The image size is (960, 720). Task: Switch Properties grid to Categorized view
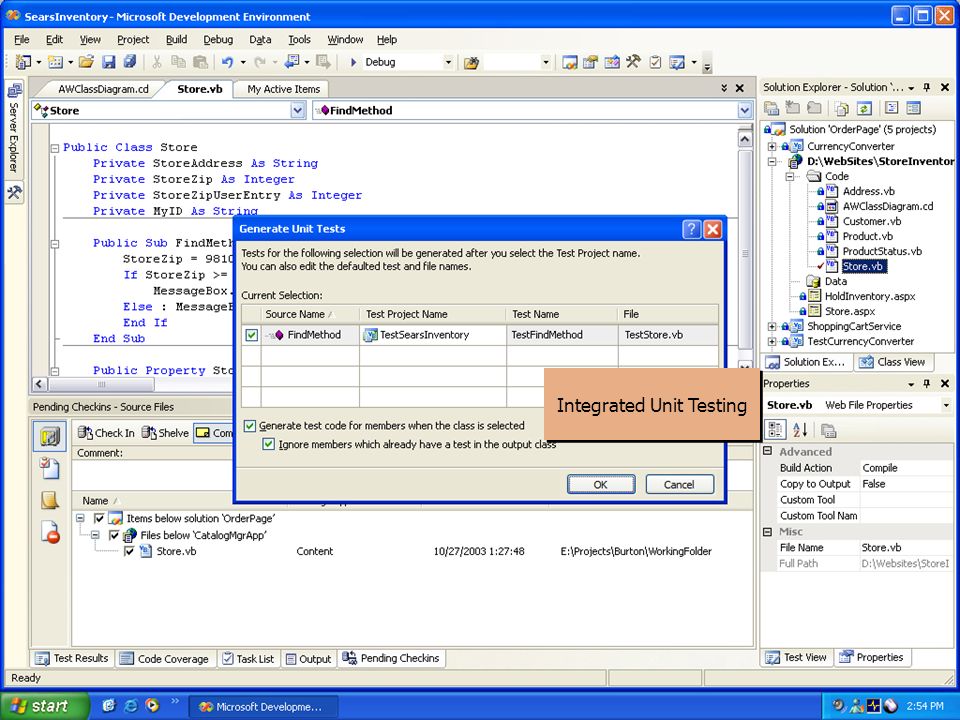pos(775,430)
